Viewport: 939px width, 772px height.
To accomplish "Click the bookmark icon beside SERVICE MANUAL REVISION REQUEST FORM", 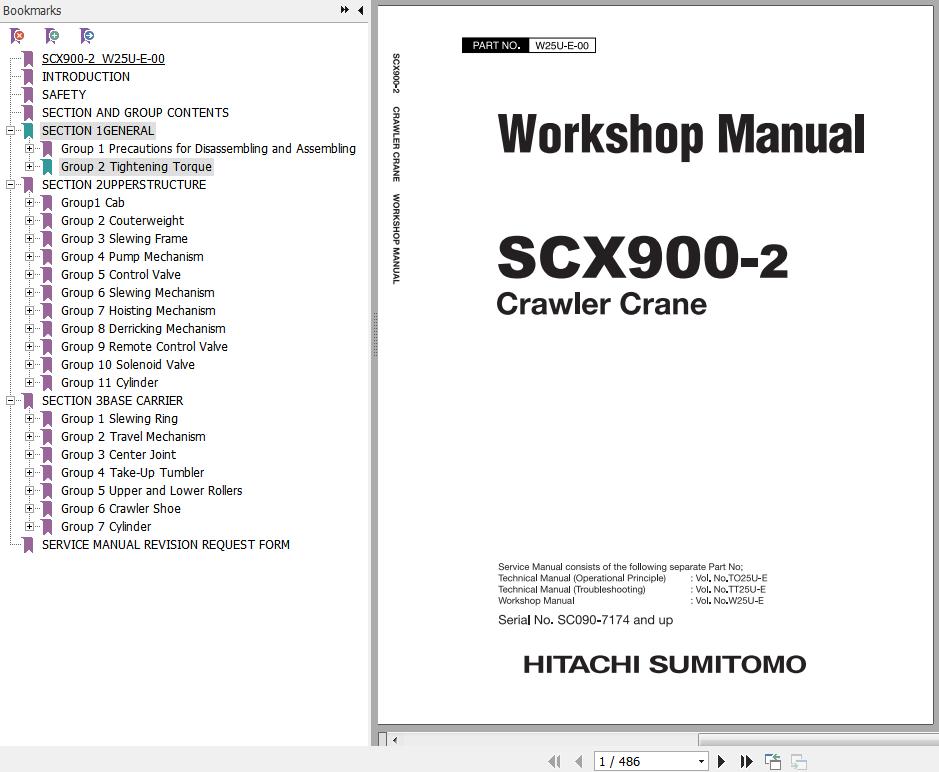I will click(x=28, y=545).
